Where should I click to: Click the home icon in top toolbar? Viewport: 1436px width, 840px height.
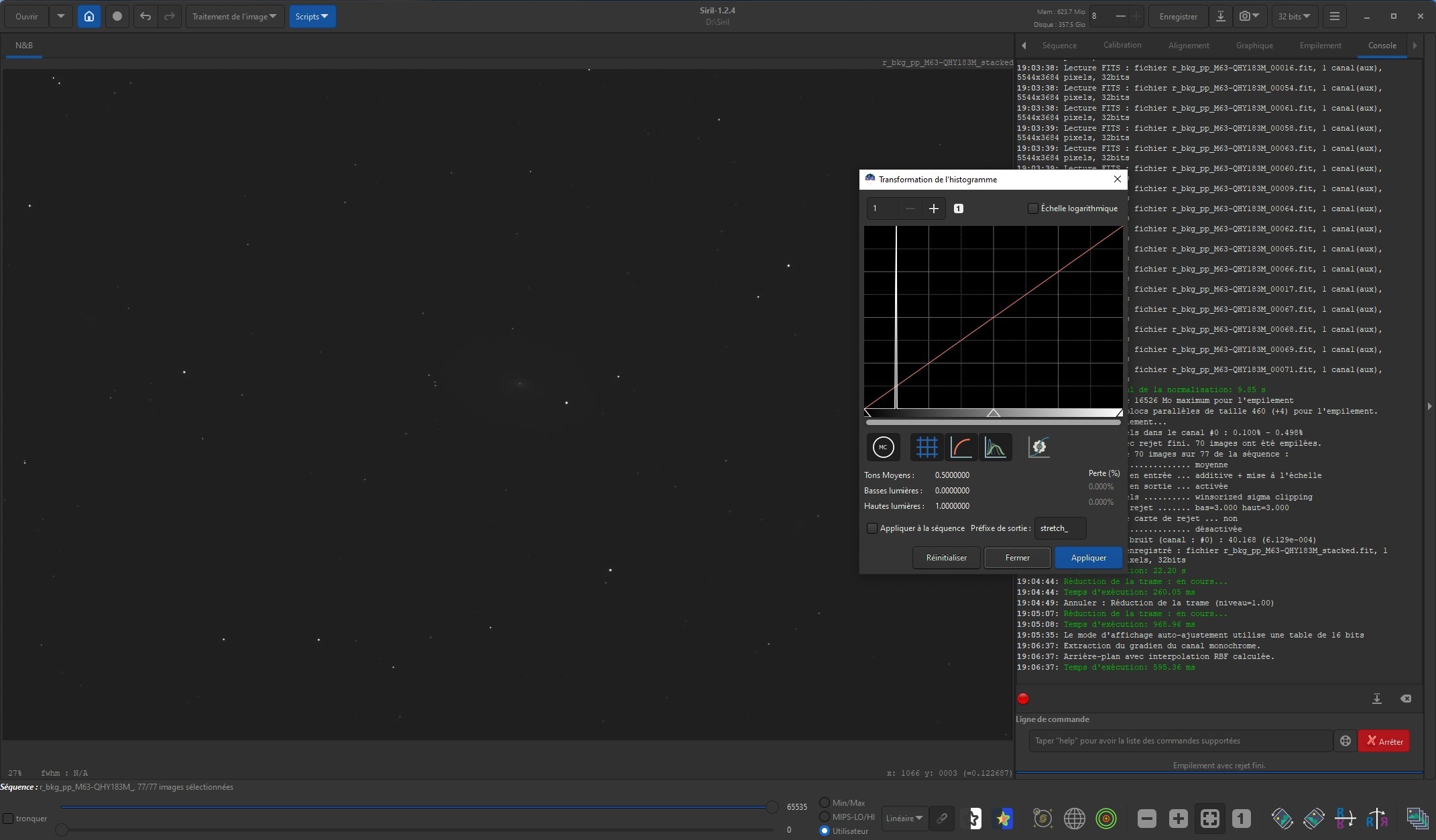point(89,16)
